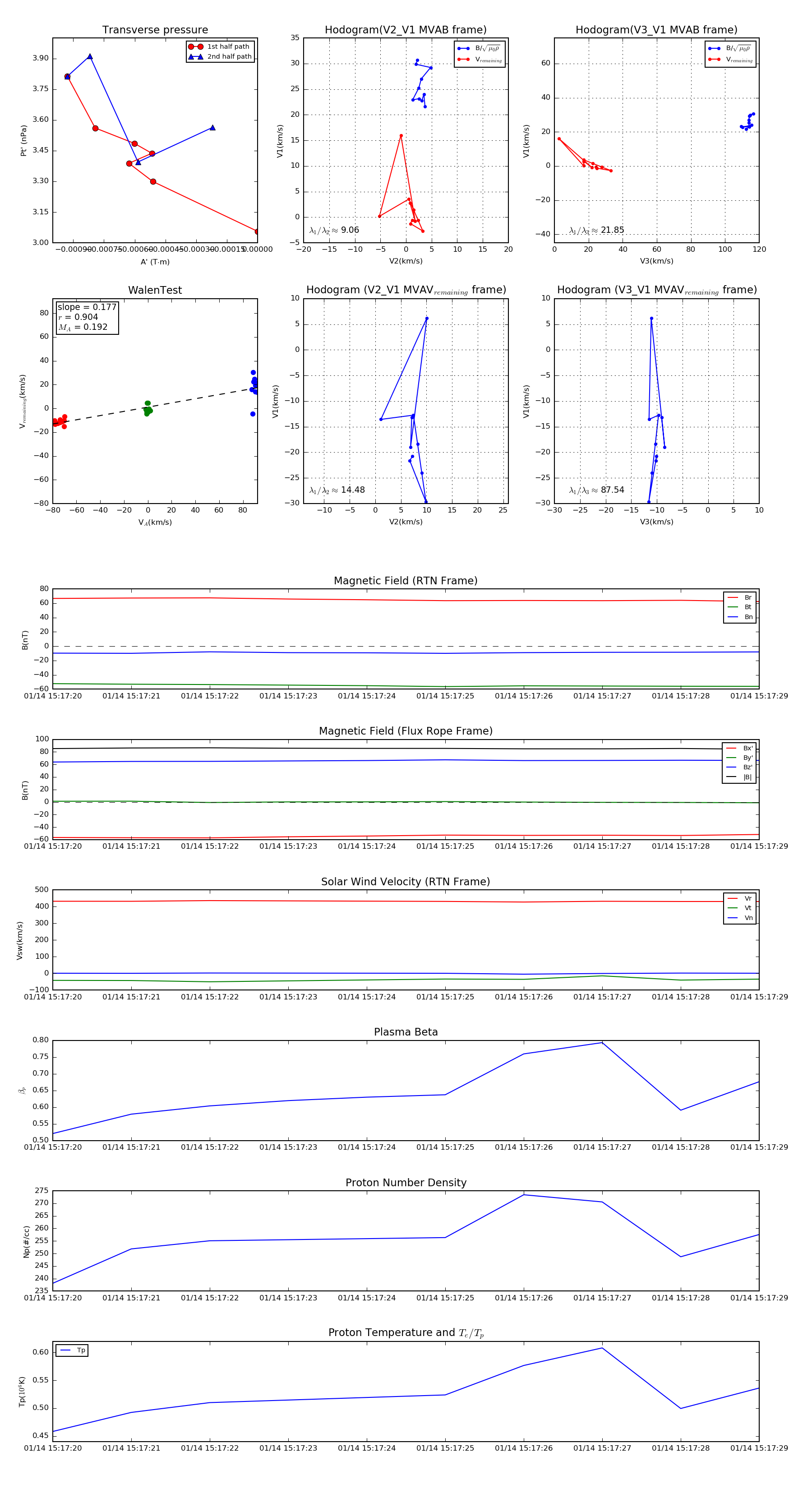Click the Proton Temperature peak at 15:17:27

tap(602, 1348)
